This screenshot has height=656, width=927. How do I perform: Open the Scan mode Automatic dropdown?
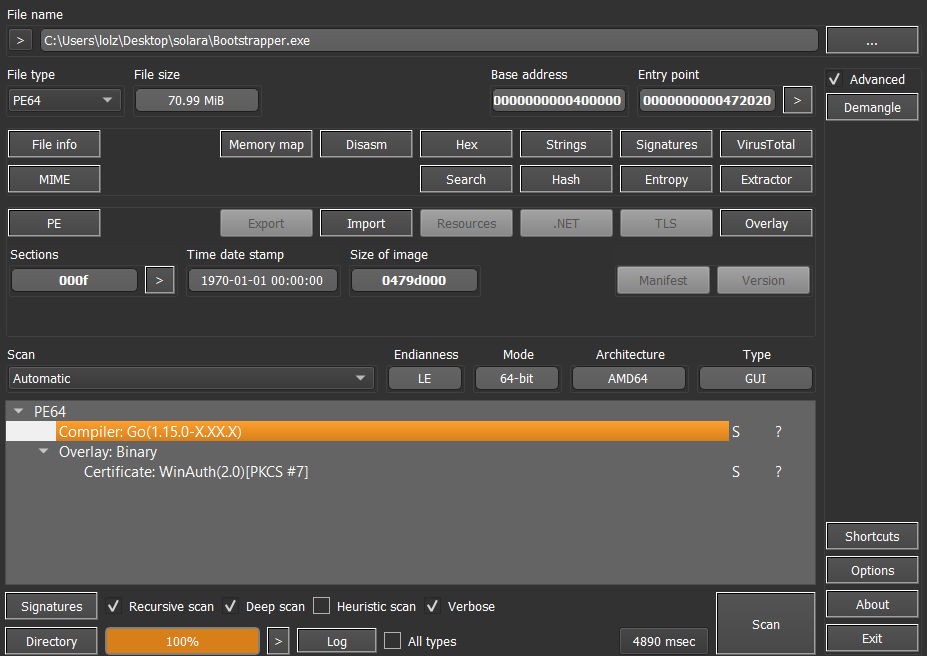click(190, 379)
